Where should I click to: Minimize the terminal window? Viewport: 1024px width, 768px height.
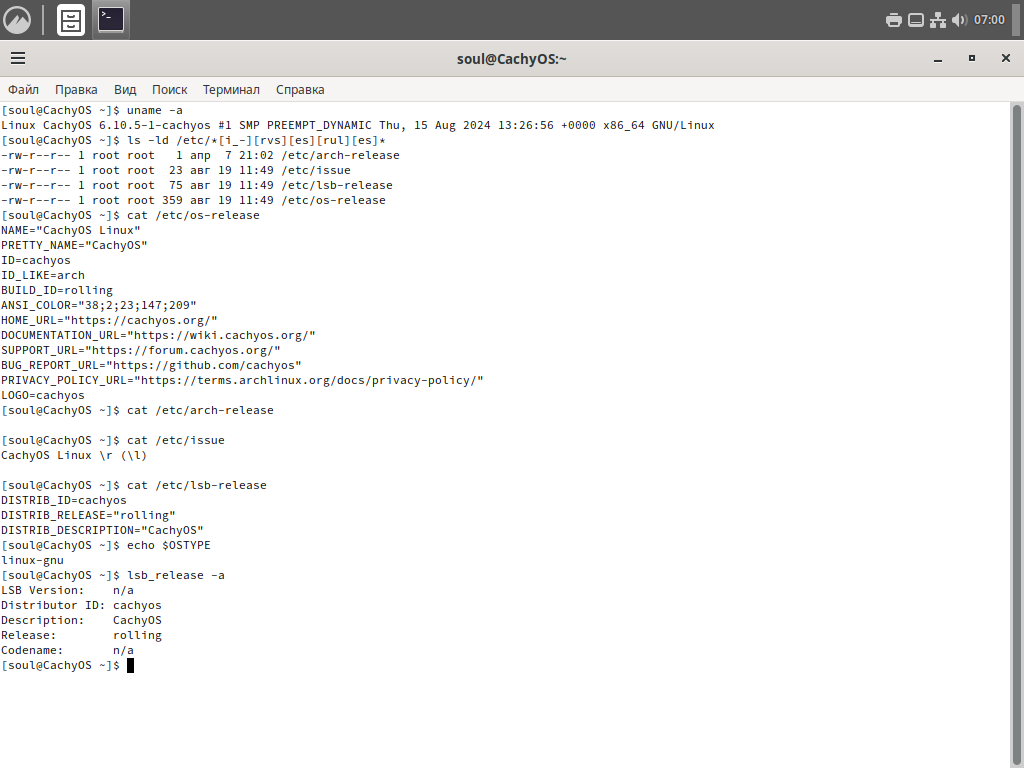(x=938, y=59)
